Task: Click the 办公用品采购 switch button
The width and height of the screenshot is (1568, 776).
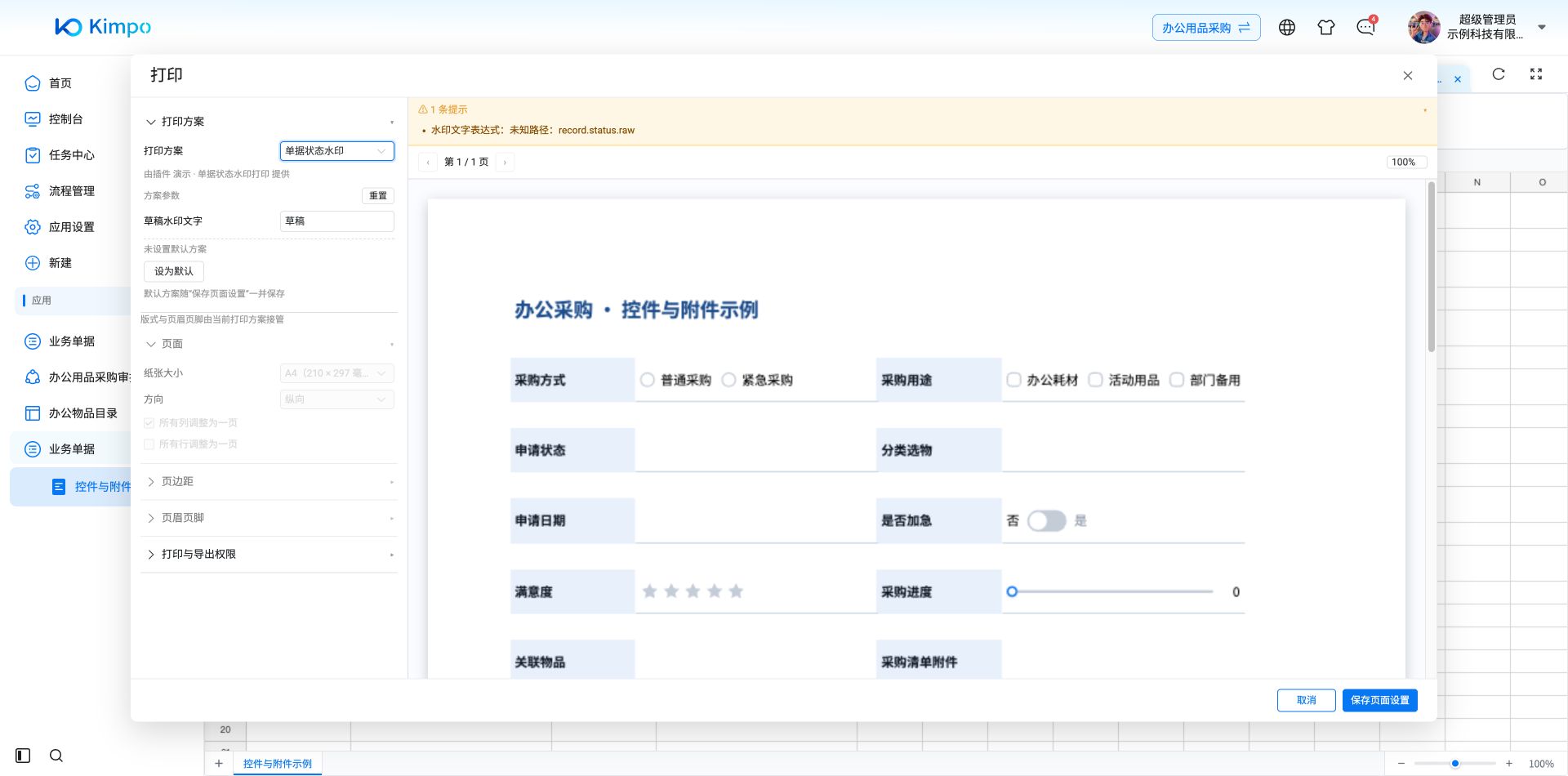Action: click(x=1206, y=28)
